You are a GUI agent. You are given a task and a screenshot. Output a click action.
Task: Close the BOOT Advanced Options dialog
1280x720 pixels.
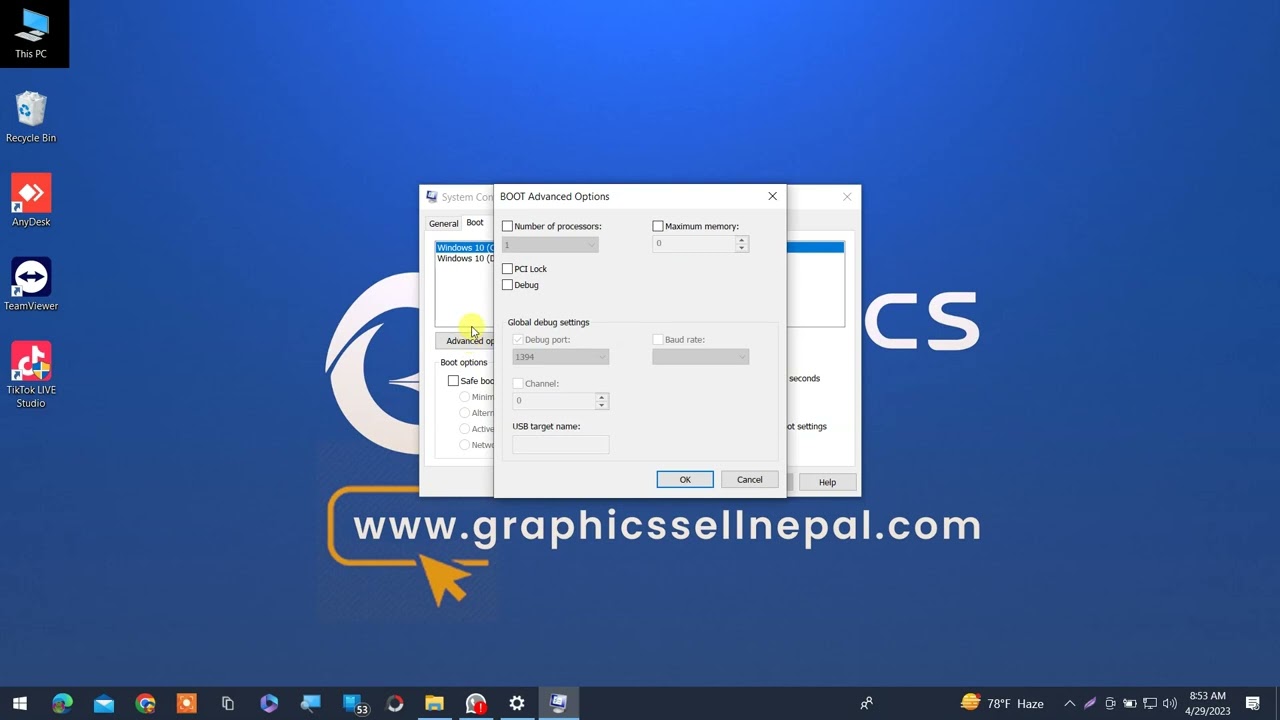point(772,196)
